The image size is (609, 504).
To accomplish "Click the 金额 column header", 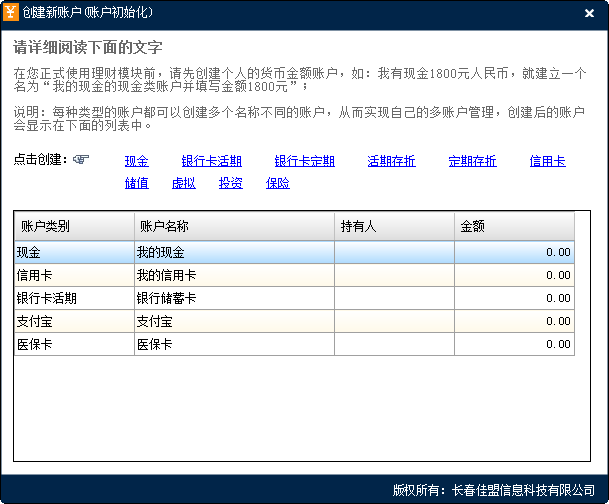I will click(x=514, y=226).
